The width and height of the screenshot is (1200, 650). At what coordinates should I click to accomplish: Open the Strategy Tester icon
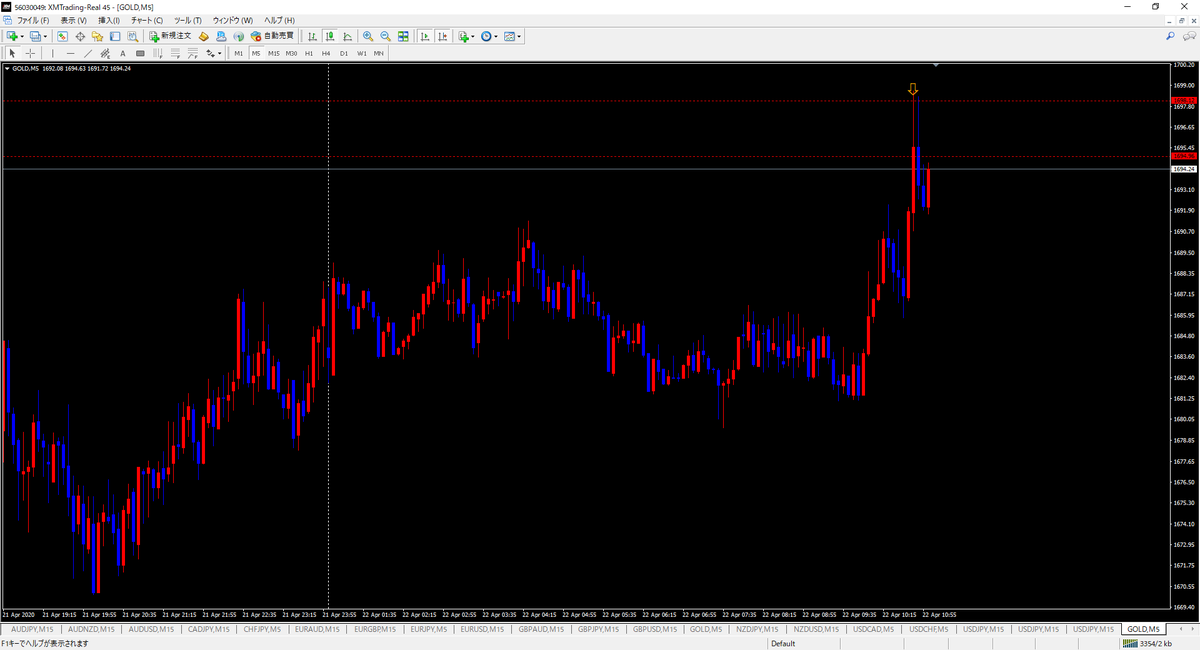[131, 36]
